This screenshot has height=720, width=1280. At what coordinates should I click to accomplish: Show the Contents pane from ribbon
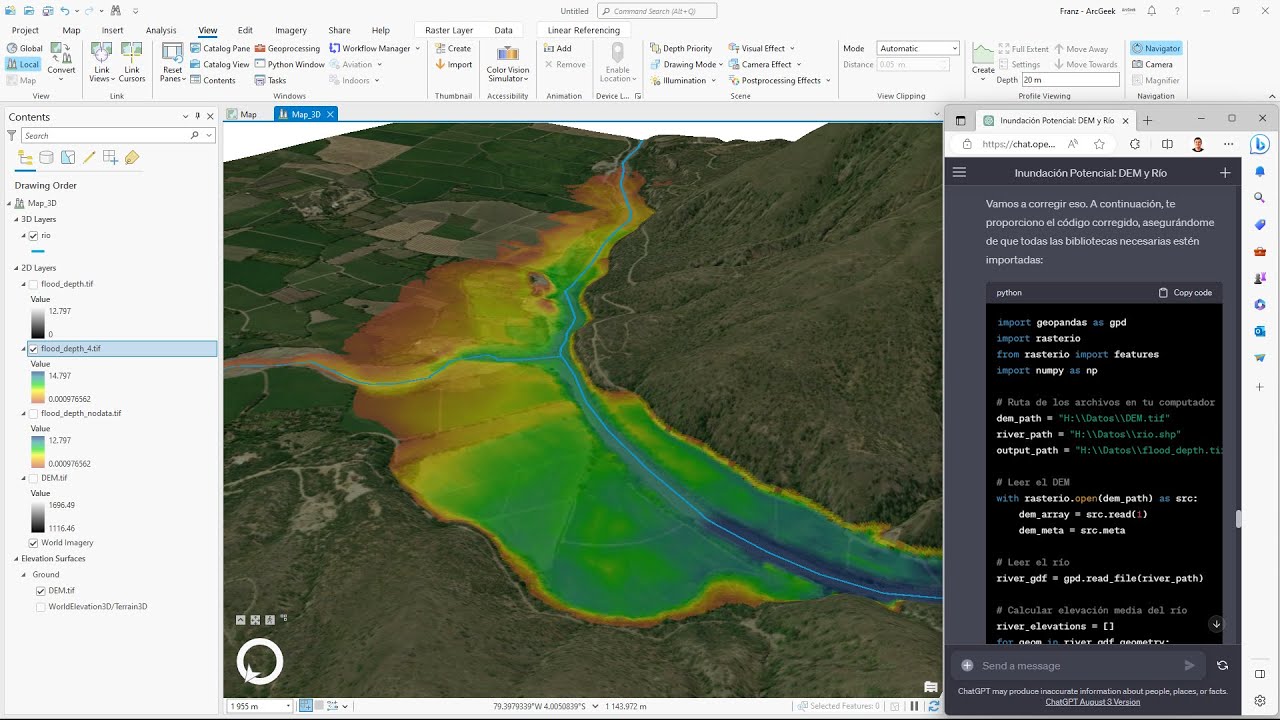[213, 80]
